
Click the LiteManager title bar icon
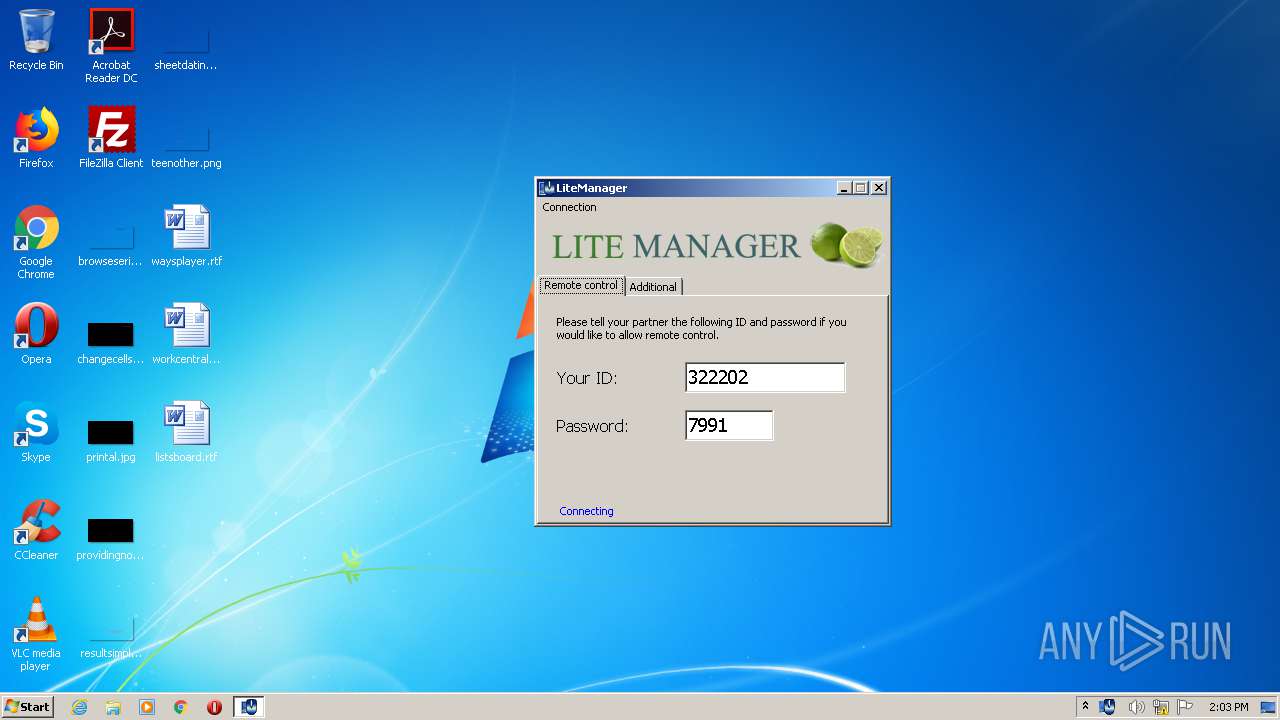(x=547, y=188)
